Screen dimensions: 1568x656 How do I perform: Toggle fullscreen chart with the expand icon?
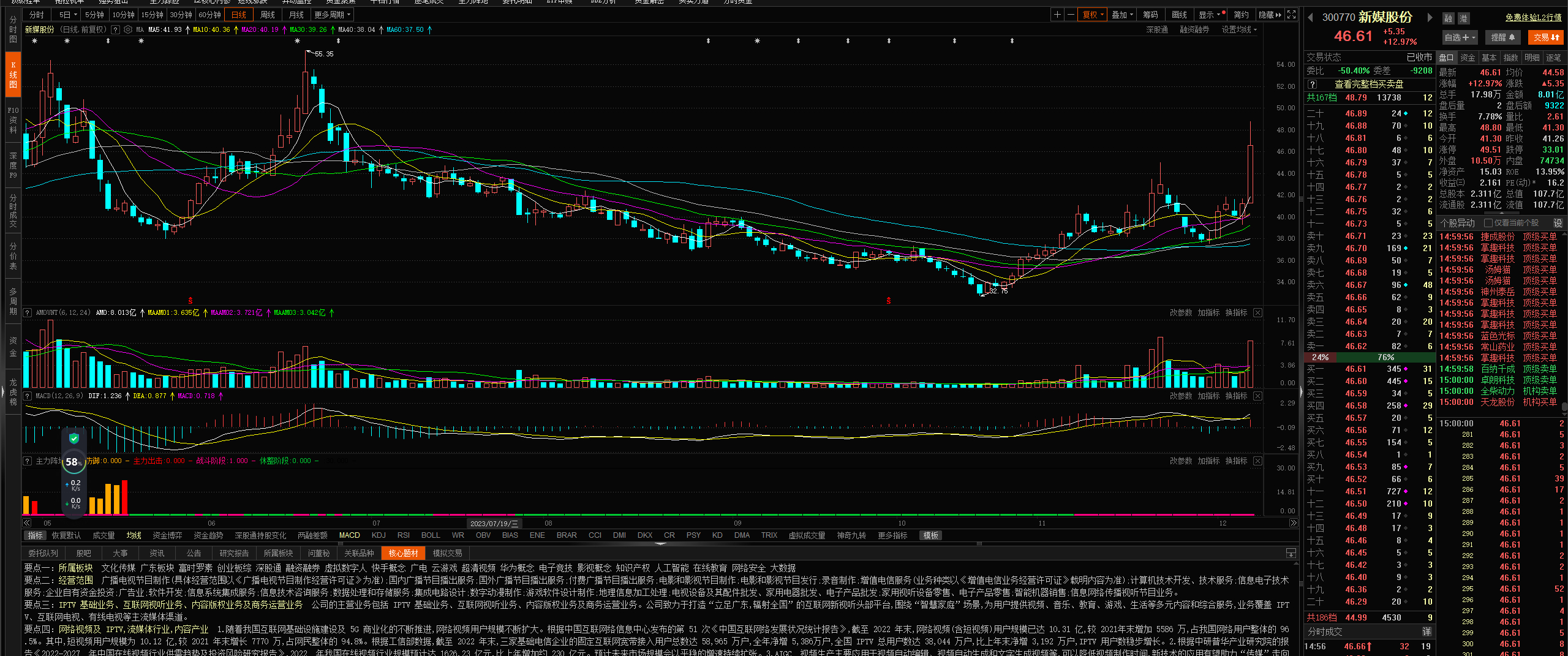(1291, 15)
